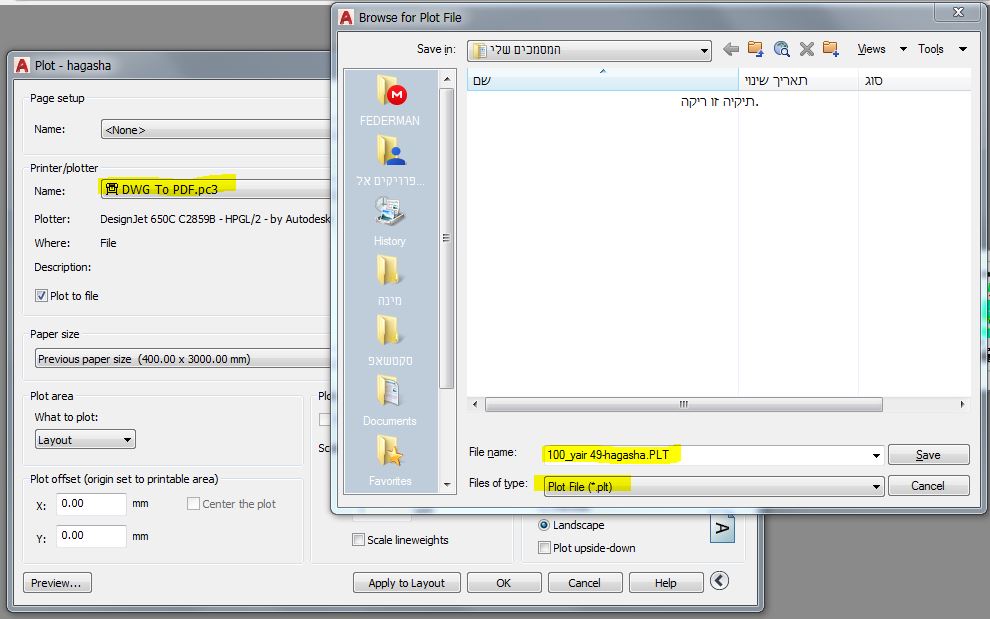Image resolution: width=990 pixels, height=619 pixels.
Task: Go up one folder level
Action: 755,49
